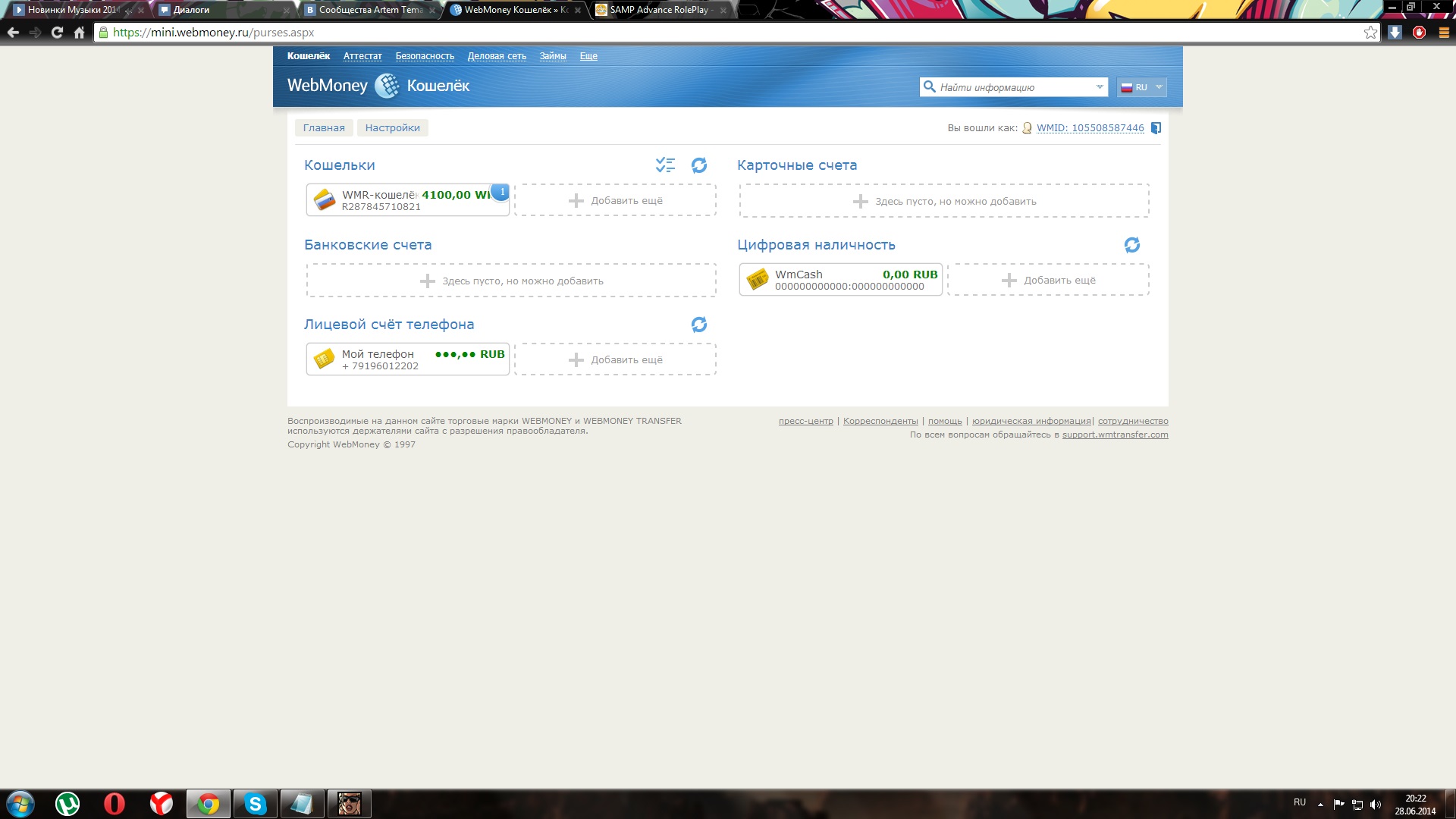This screenshot has width=1456, height=819.
Task: Switch to SAMP Advance RolePlay tab
Action: click(x=660, y=10)
